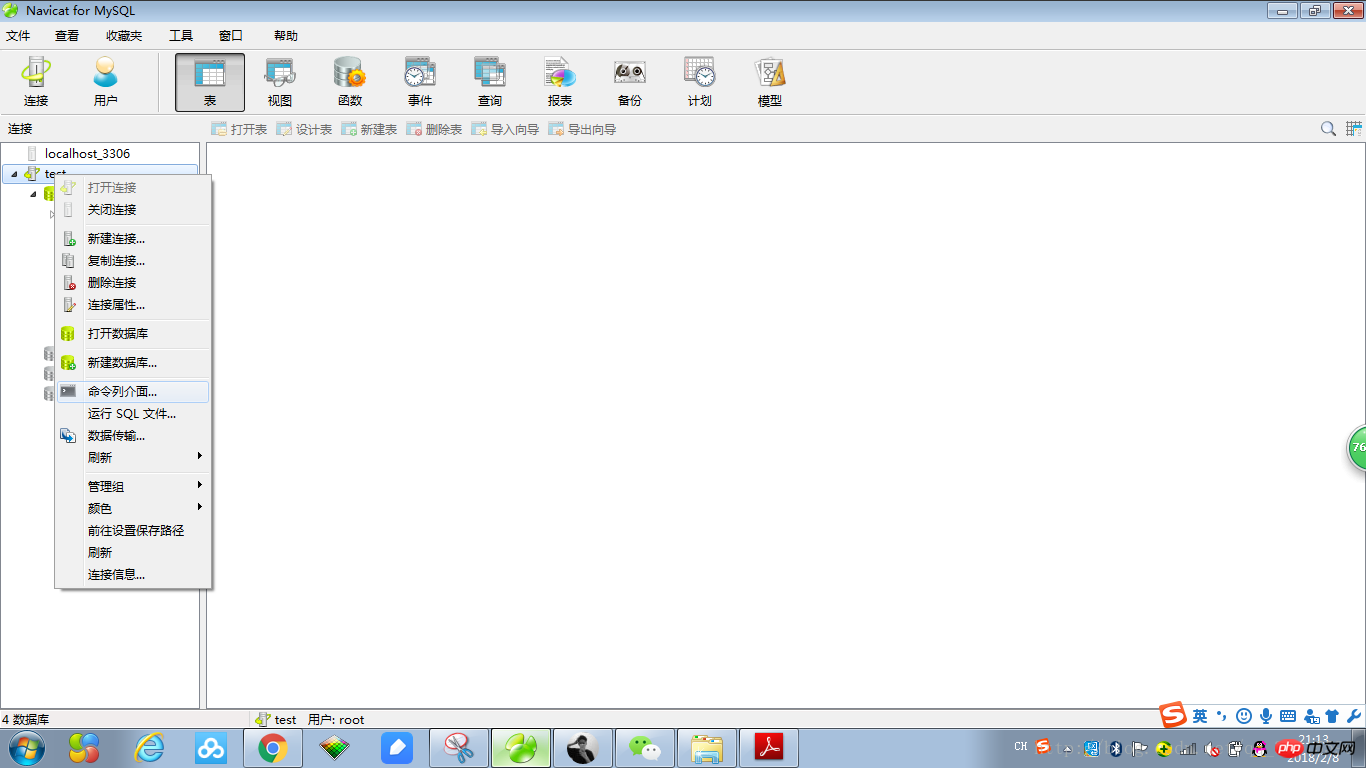
Task: Open the 查看 menu
Action: (67, 36)
